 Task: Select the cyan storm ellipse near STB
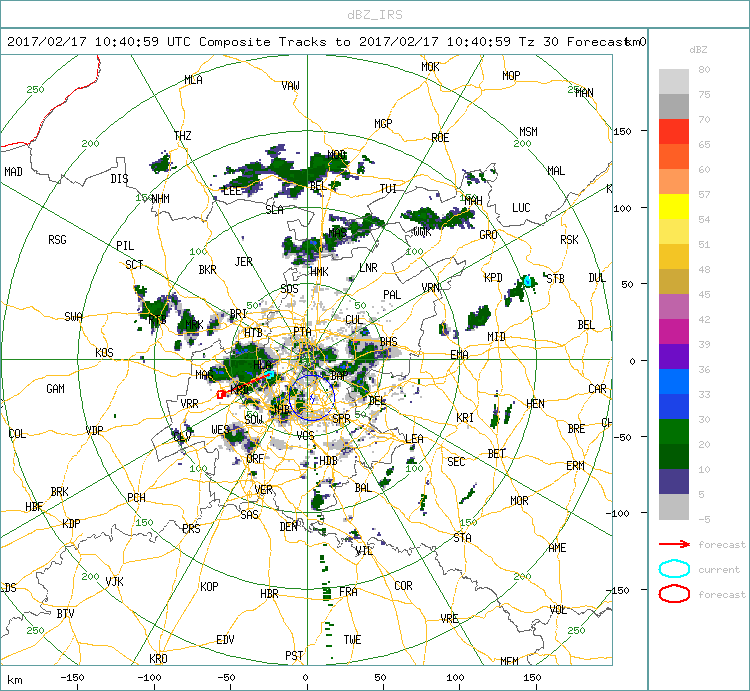click(x=527, y=281)
